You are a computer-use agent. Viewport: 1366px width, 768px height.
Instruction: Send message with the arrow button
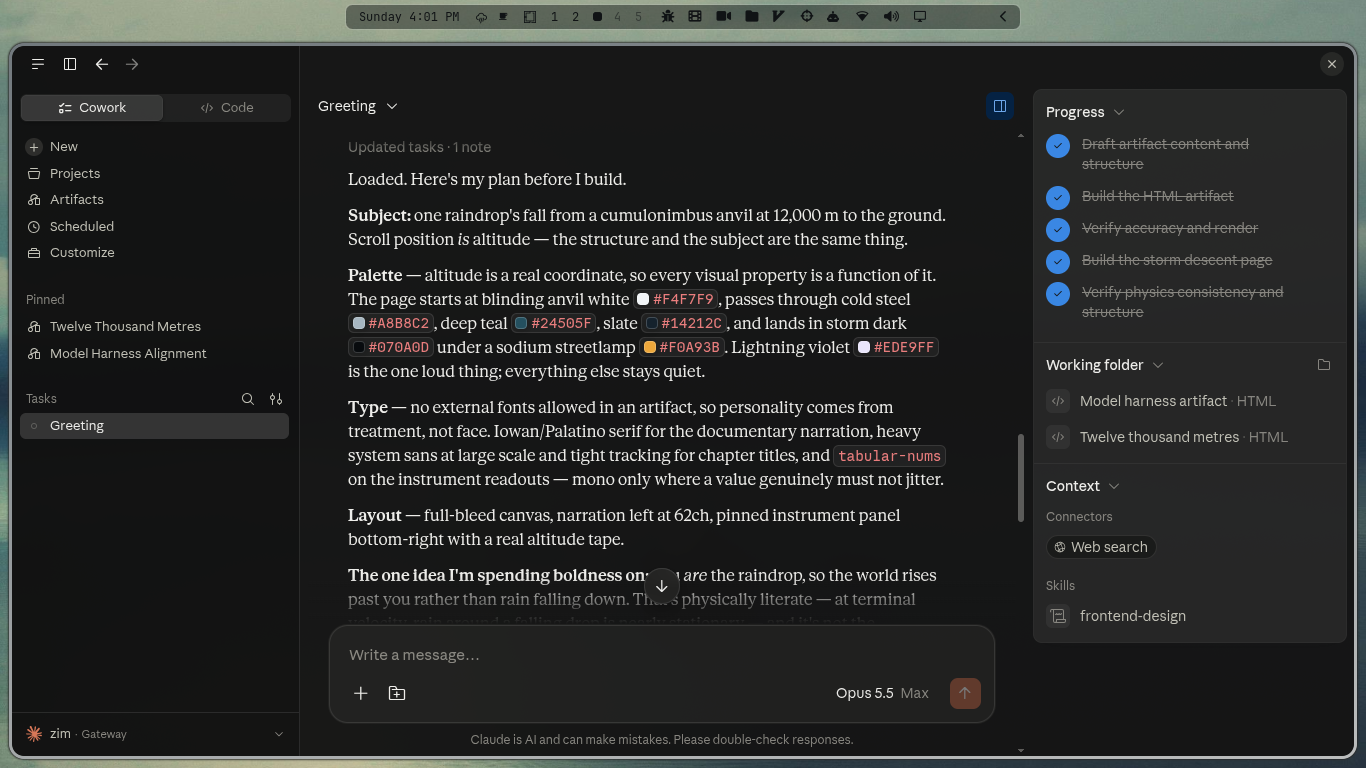(x=965, y=693)
